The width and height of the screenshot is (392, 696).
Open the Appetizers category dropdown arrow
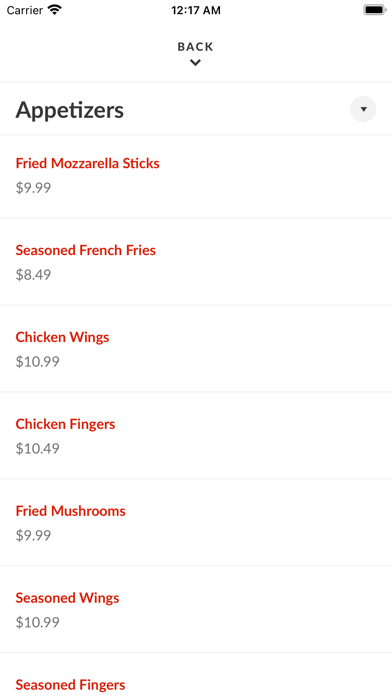(x=363, y=109)
